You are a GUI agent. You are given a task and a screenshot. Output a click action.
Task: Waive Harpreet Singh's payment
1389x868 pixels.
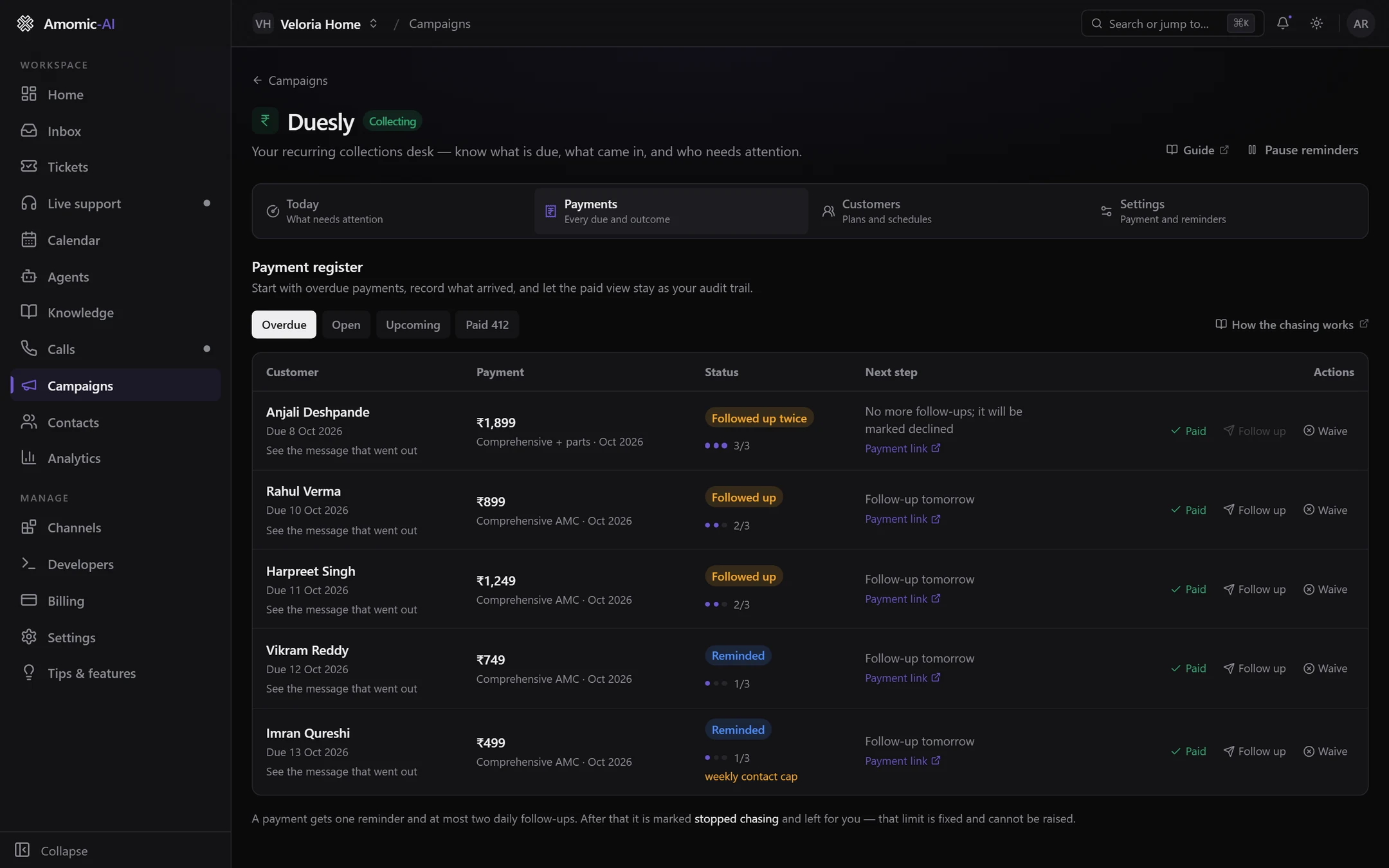[x=1325, y=589]
